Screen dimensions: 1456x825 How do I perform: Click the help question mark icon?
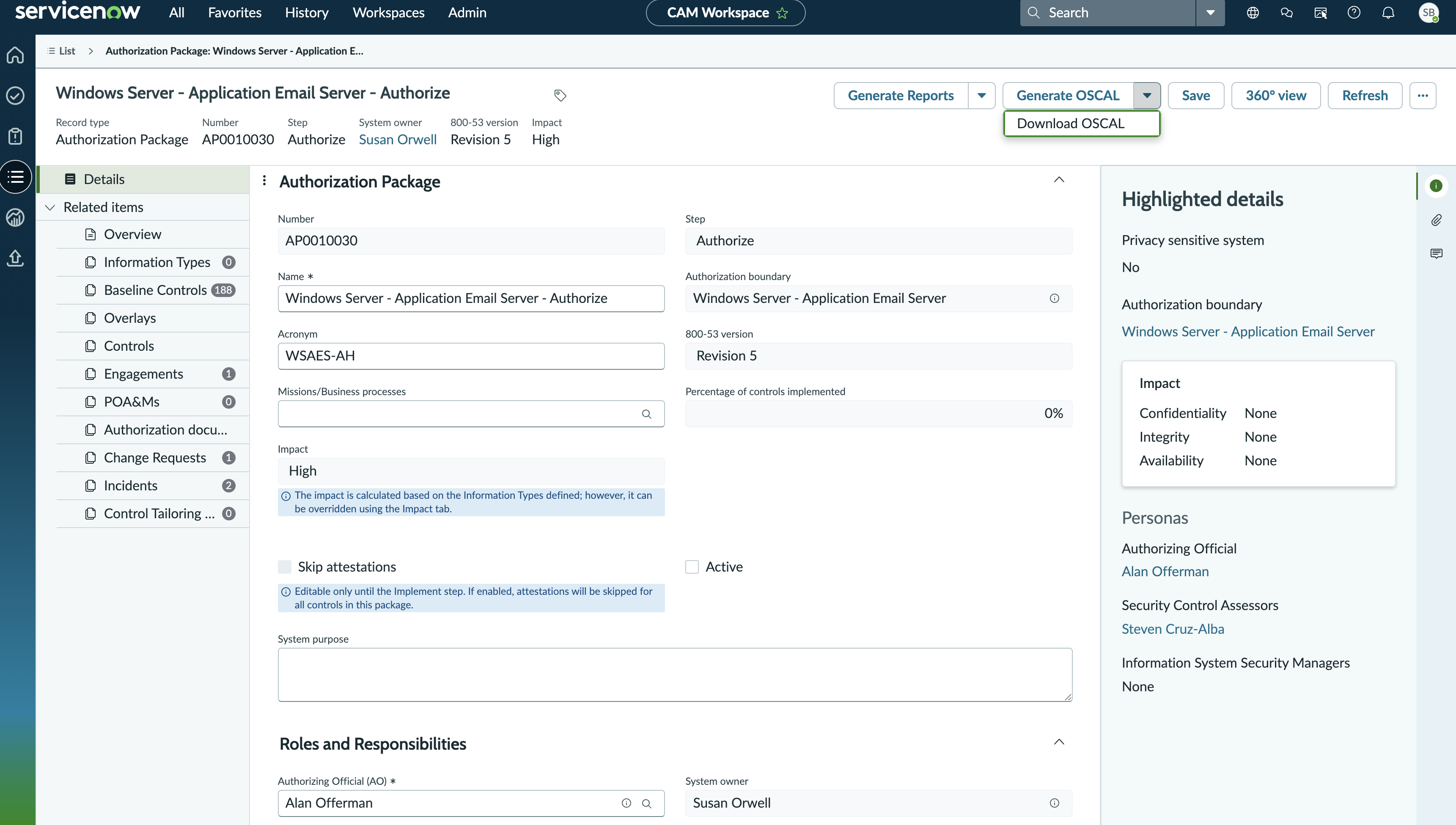[1354, 12]
